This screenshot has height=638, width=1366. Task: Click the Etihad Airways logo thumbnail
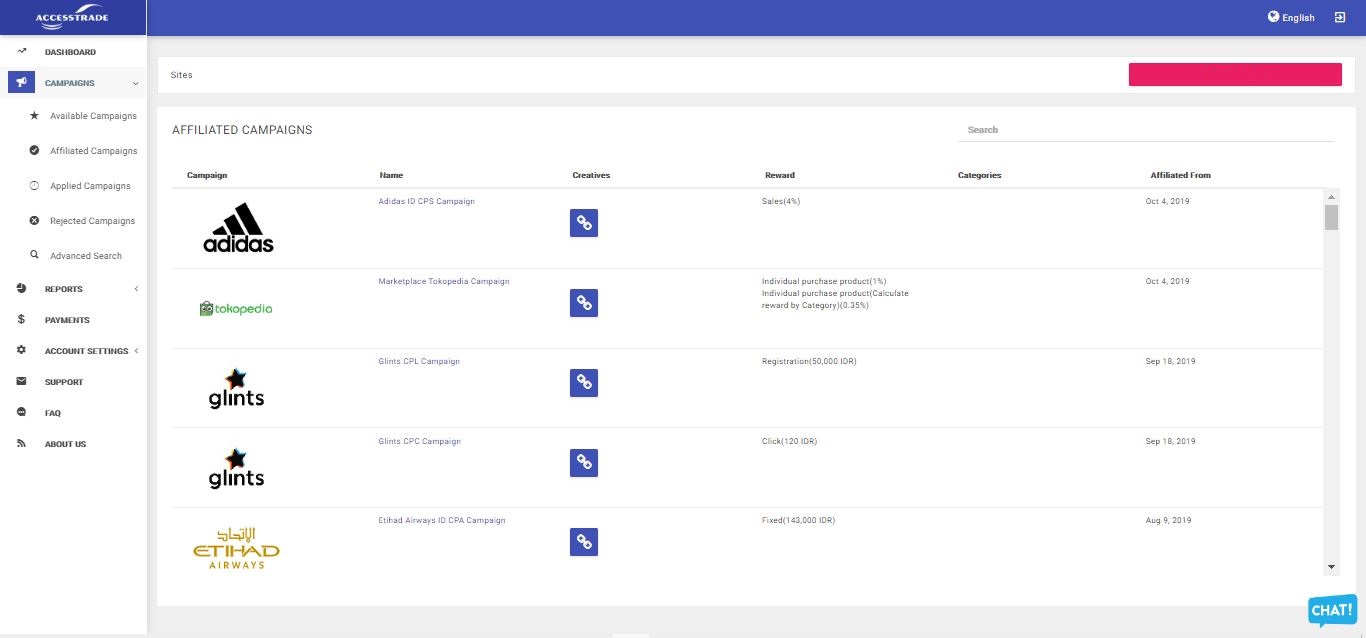coord(236,548)
